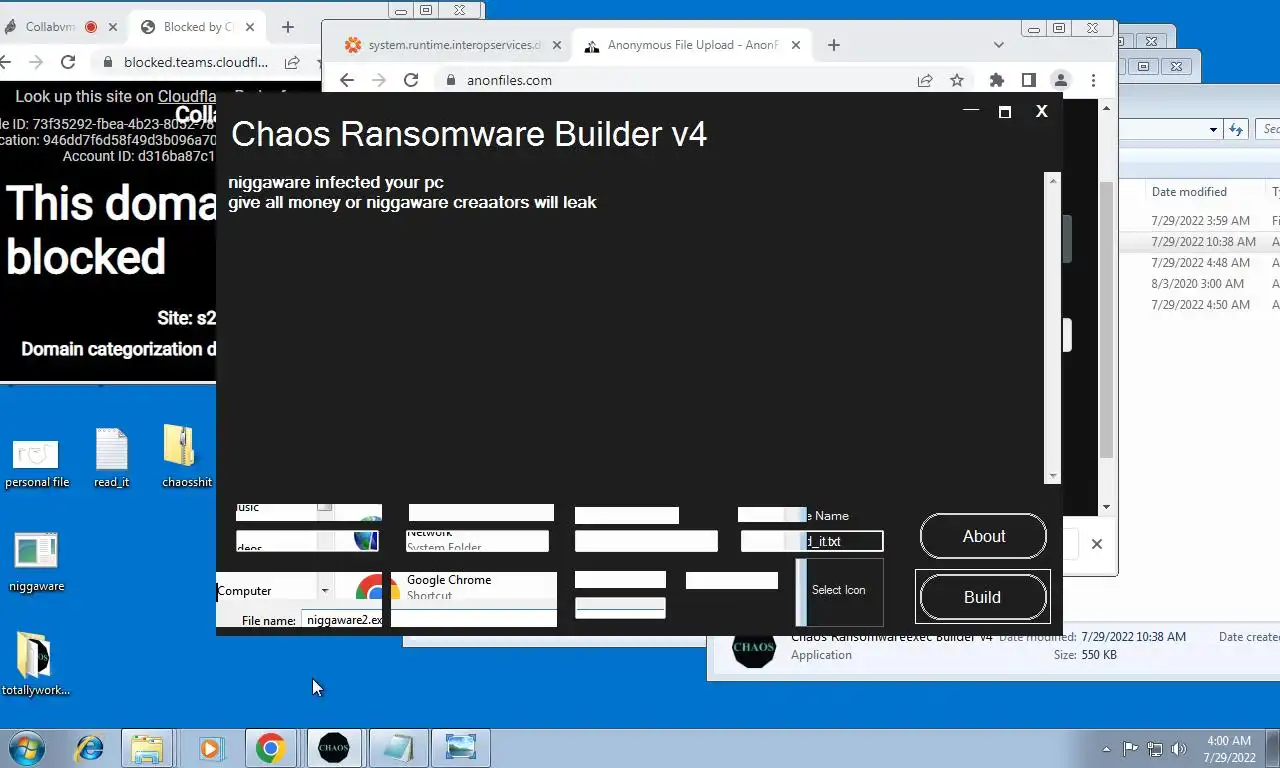Share the blocked Cloudflare page

(x=292, y=62)
